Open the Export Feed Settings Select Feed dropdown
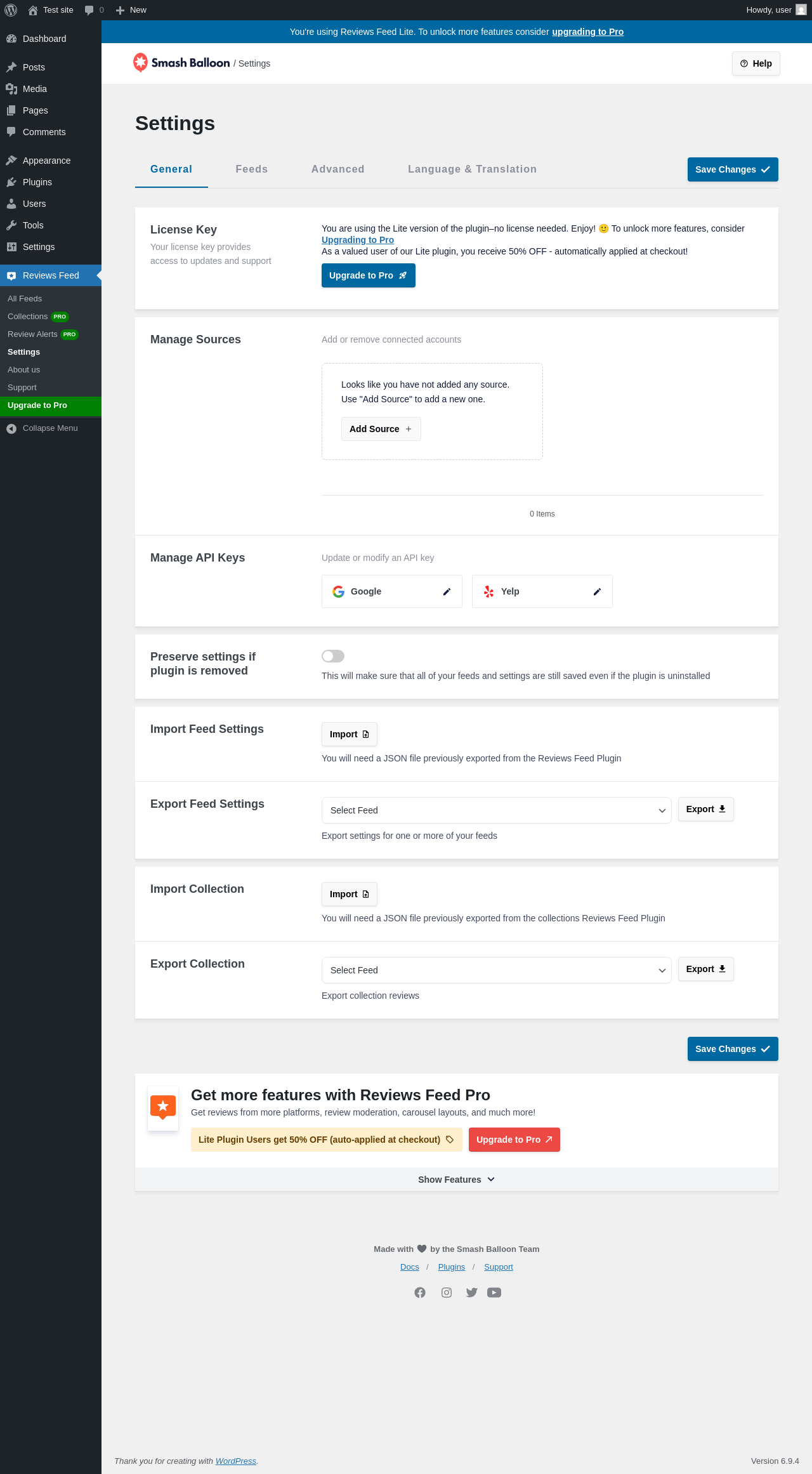 point(496,810)
